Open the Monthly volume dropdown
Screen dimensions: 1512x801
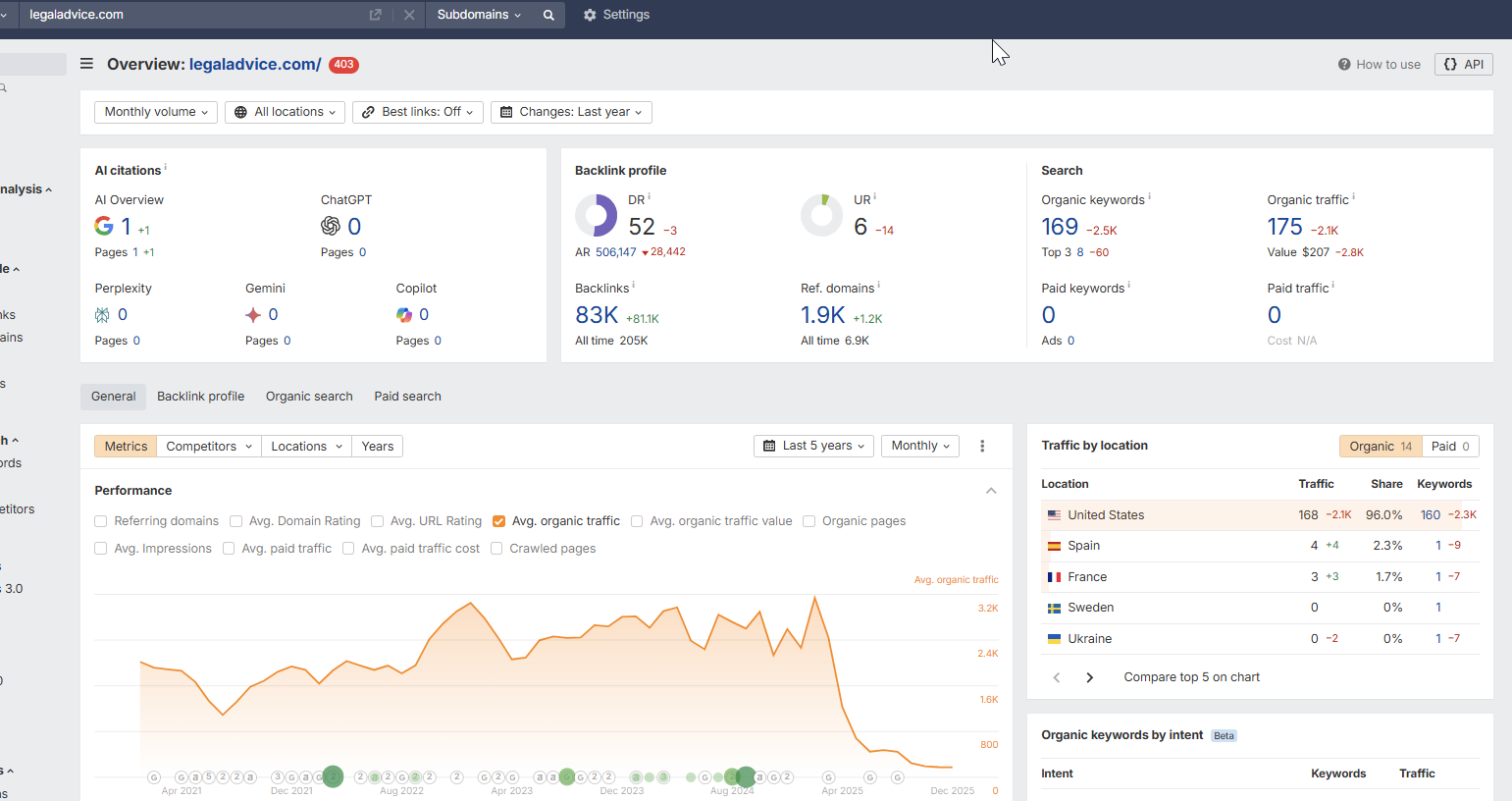(x=156, y=112)
